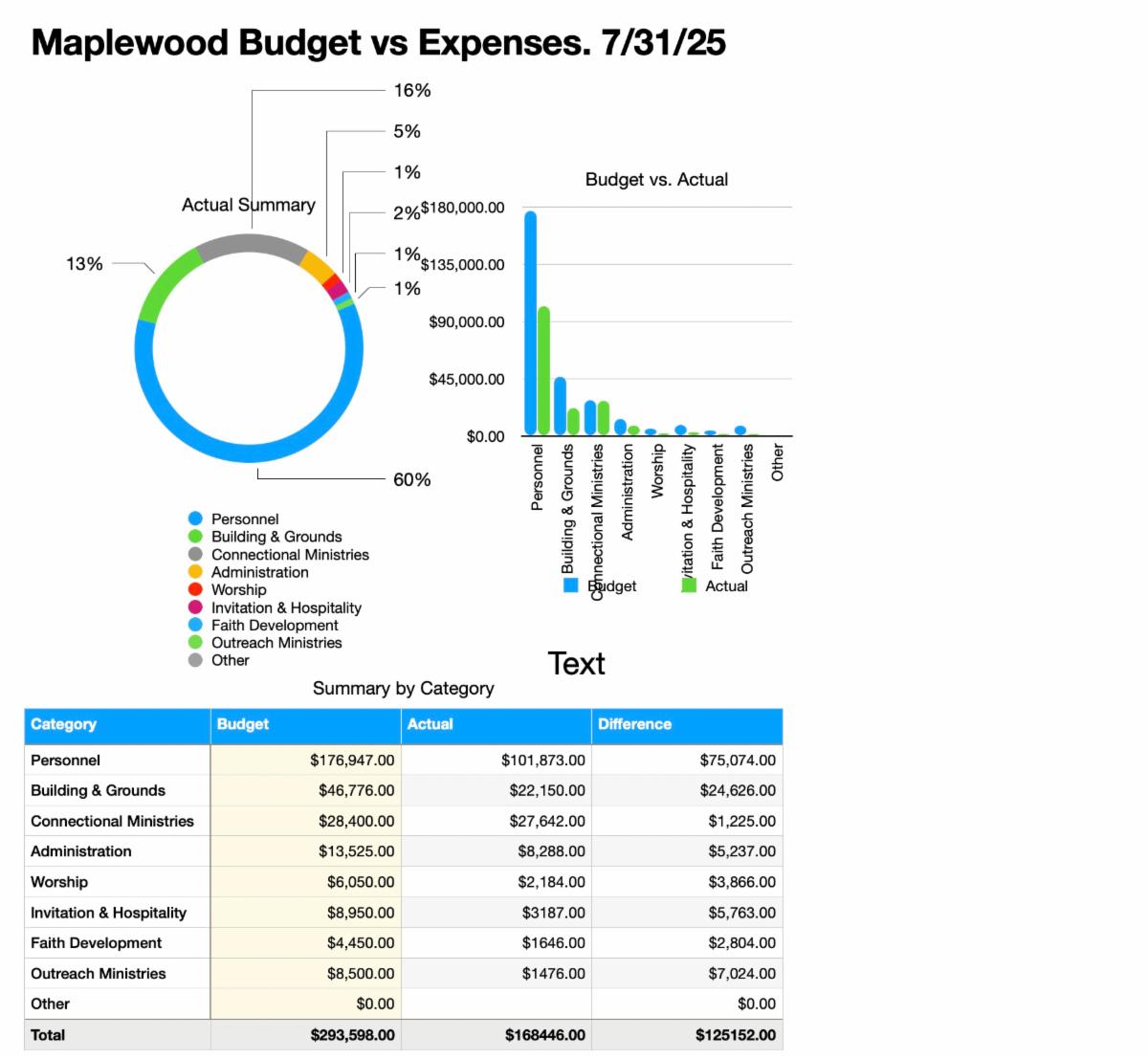Click the red Worship legend dot
The width and height of the screenshot is (1148, 1059).
point(195,589)
